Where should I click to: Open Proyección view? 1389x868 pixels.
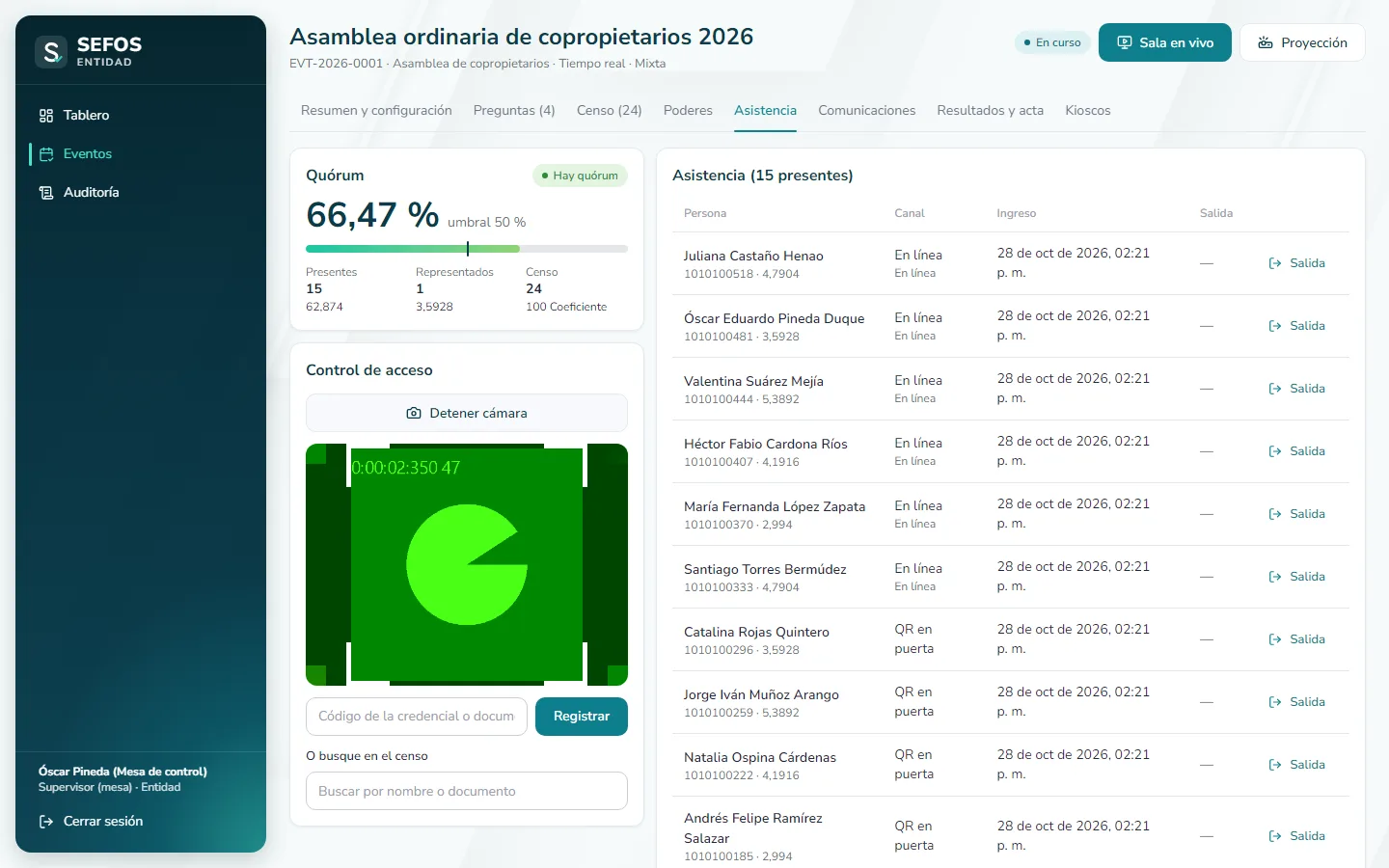[1302, 42]
